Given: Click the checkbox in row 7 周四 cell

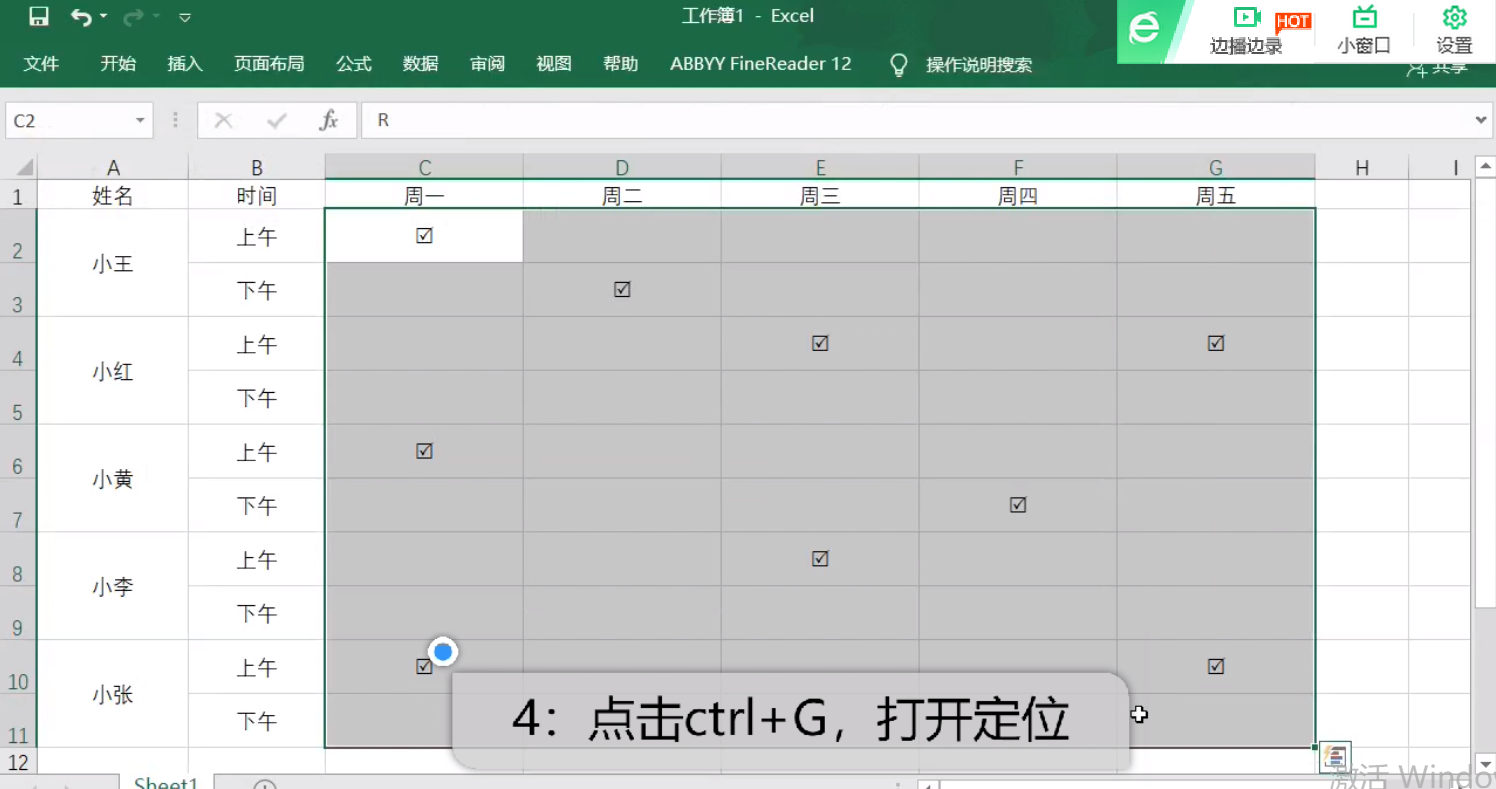Looking at the screenshot, I should click(x=1018, y=506).
